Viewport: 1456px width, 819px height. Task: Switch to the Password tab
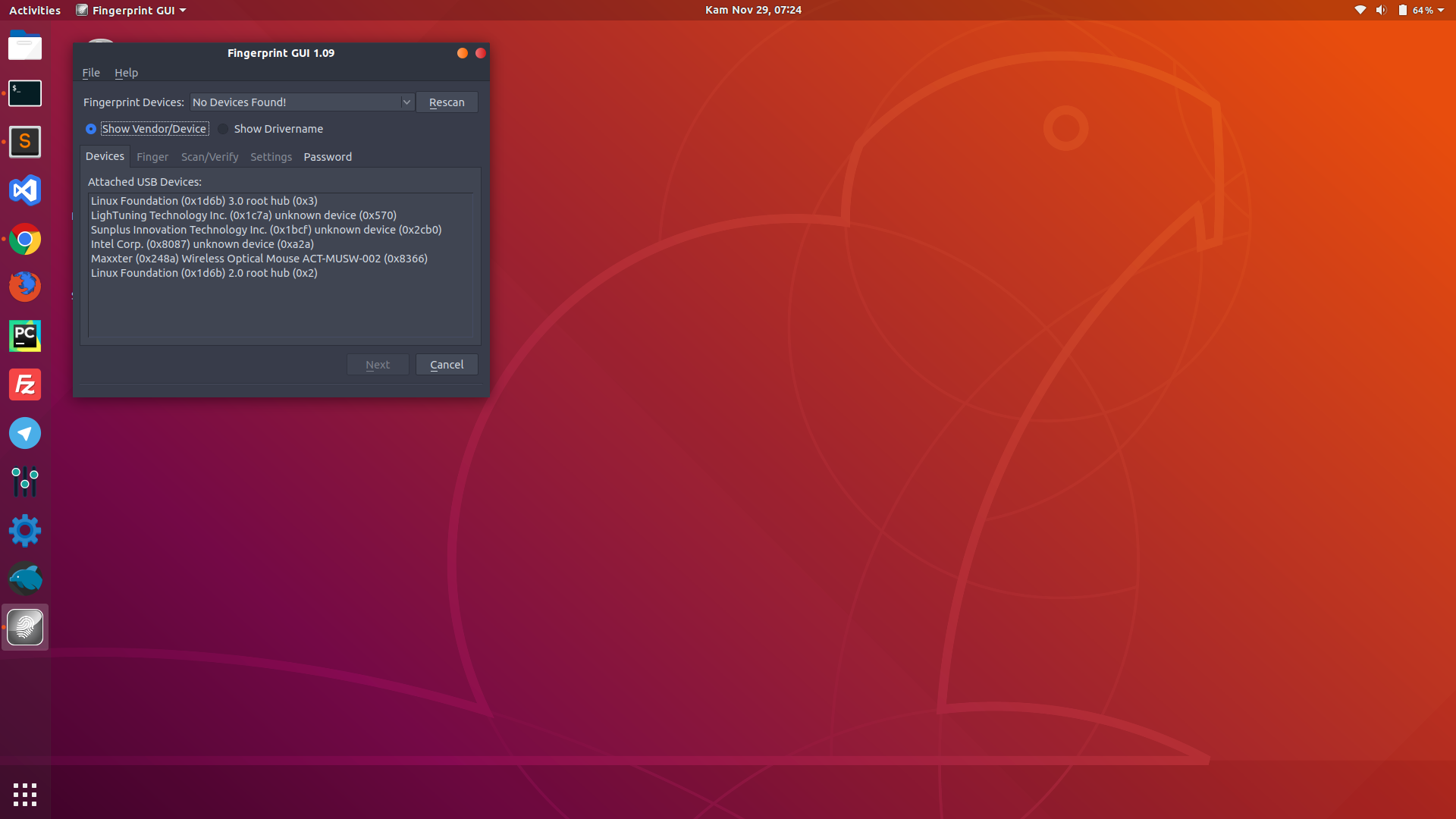327,156
